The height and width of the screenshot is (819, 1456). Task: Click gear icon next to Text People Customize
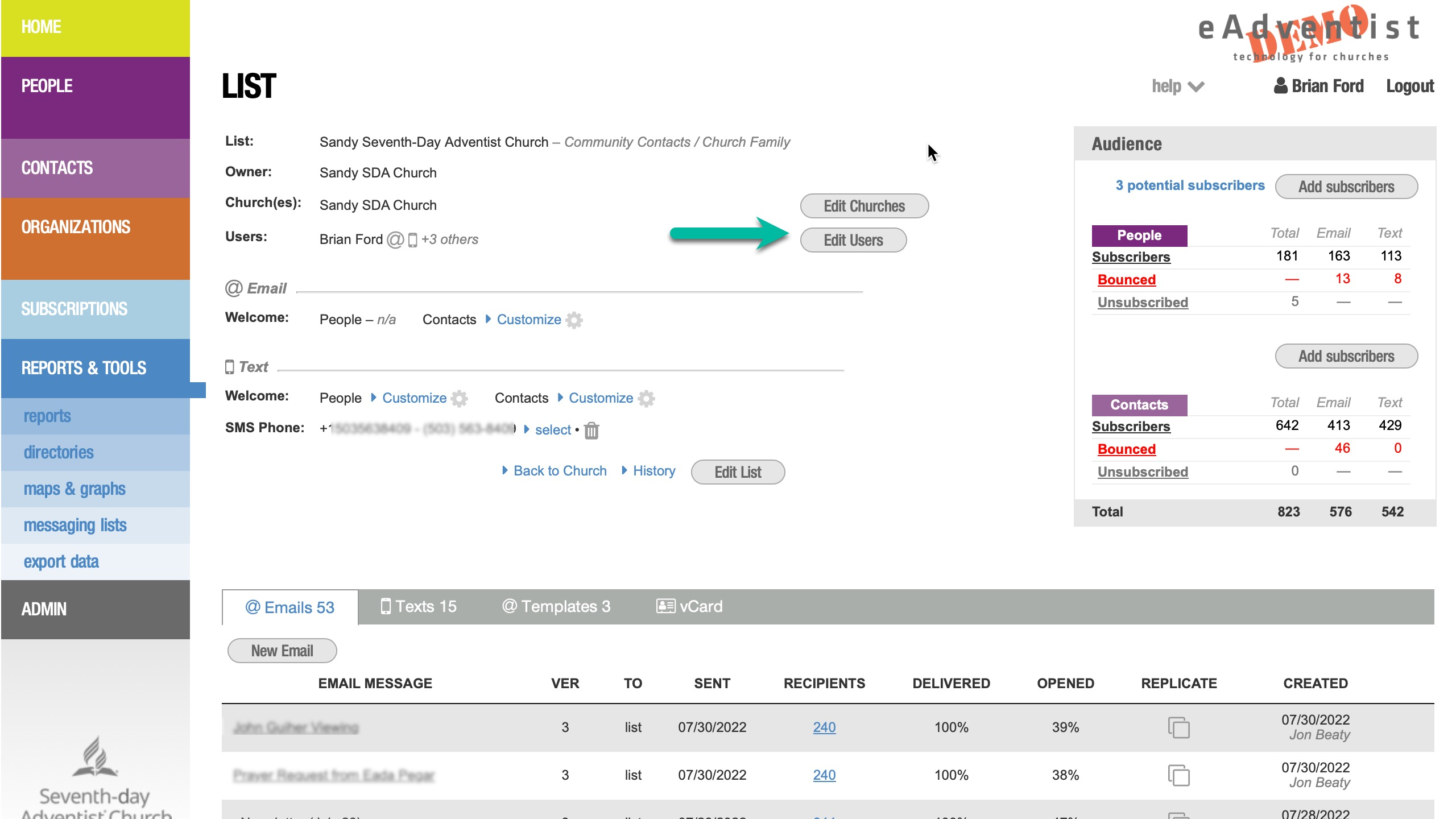[x=460, y=399]
